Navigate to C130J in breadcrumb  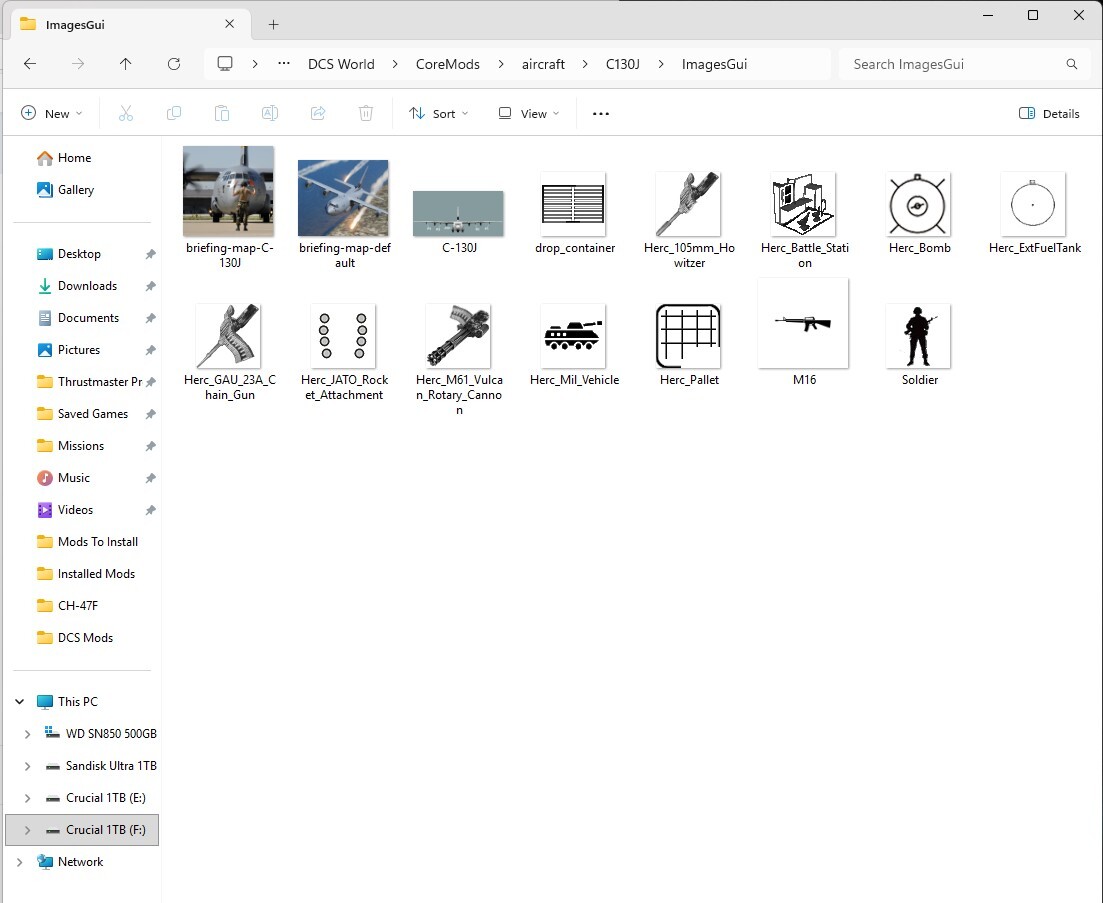point(623,64)
